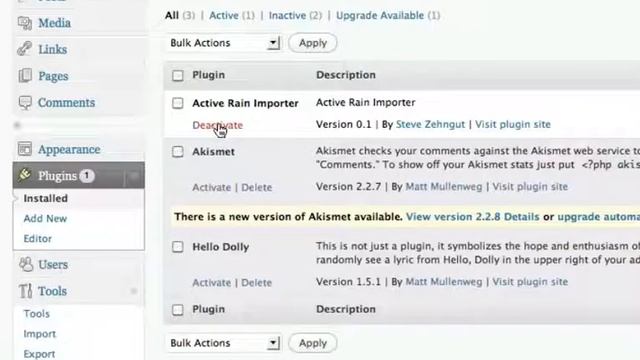Click the Tools icon in sidebar
Viewport: 640px width, 360px height.
pos(25,291)
